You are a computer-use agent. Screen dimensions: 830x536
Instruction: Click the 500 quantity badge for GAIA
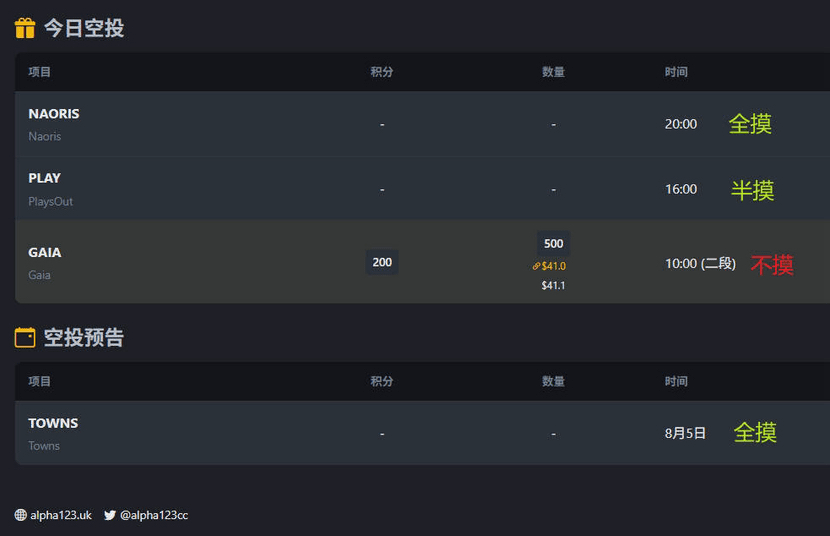pos(554,243)
